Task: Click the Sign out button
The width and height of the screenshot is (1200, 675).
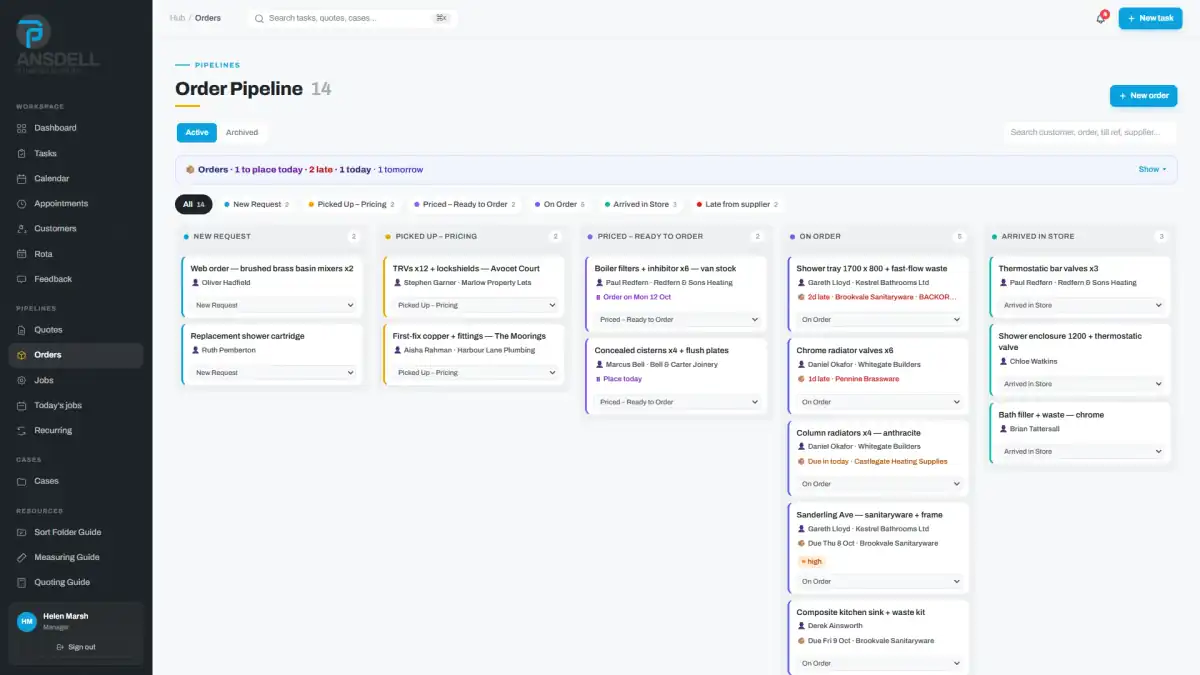Action: tap(76, 647)
